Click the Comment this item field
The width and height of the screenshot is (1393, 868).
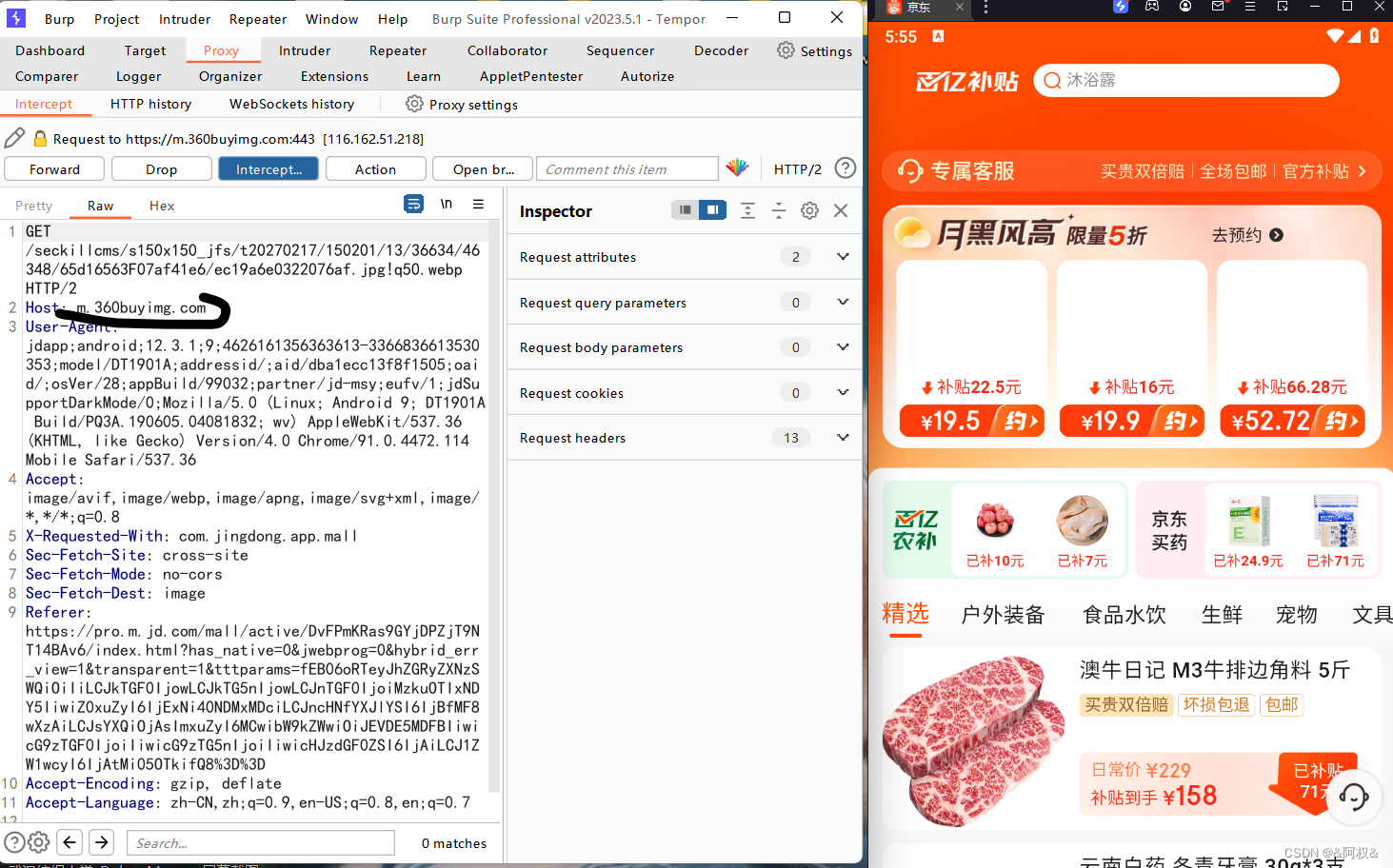[x=627, y=168]
